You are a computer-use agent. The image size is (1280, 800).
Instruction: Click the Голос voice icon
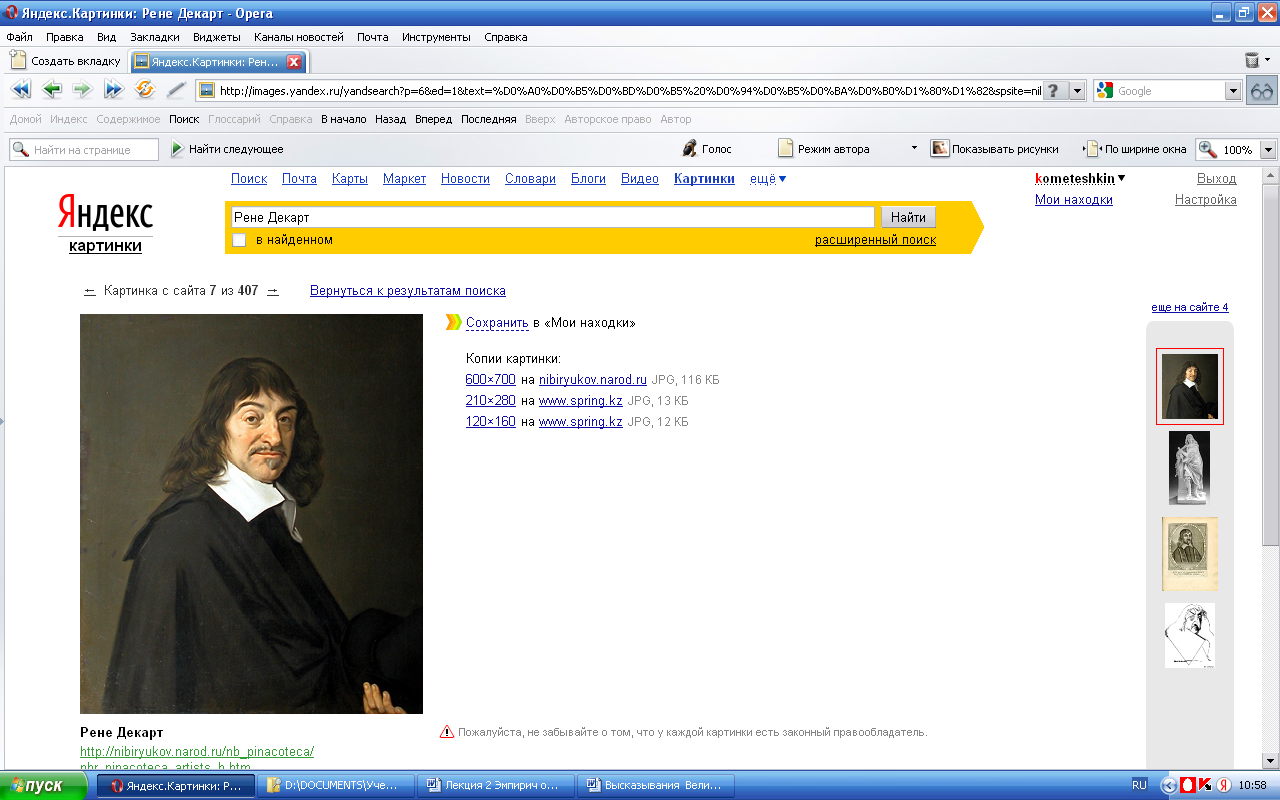tap(690, 149)
